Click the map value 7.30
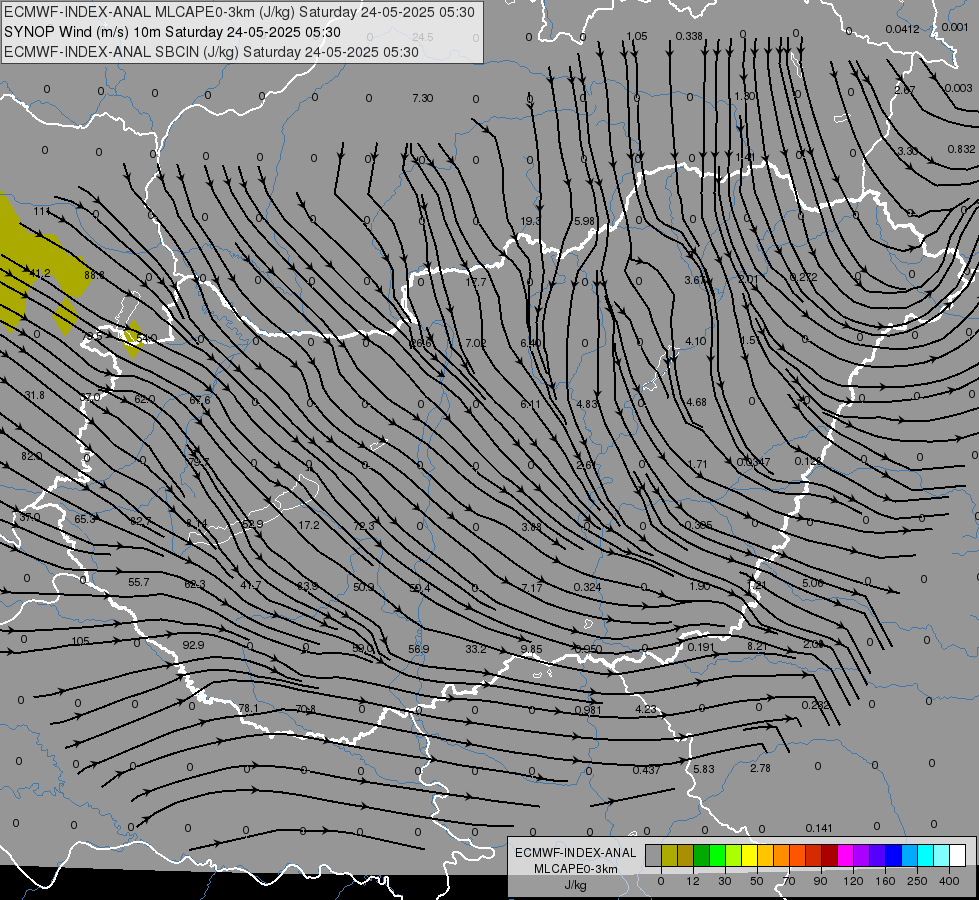This screenshot has width=979, height=900. click(x=423, y=98)
